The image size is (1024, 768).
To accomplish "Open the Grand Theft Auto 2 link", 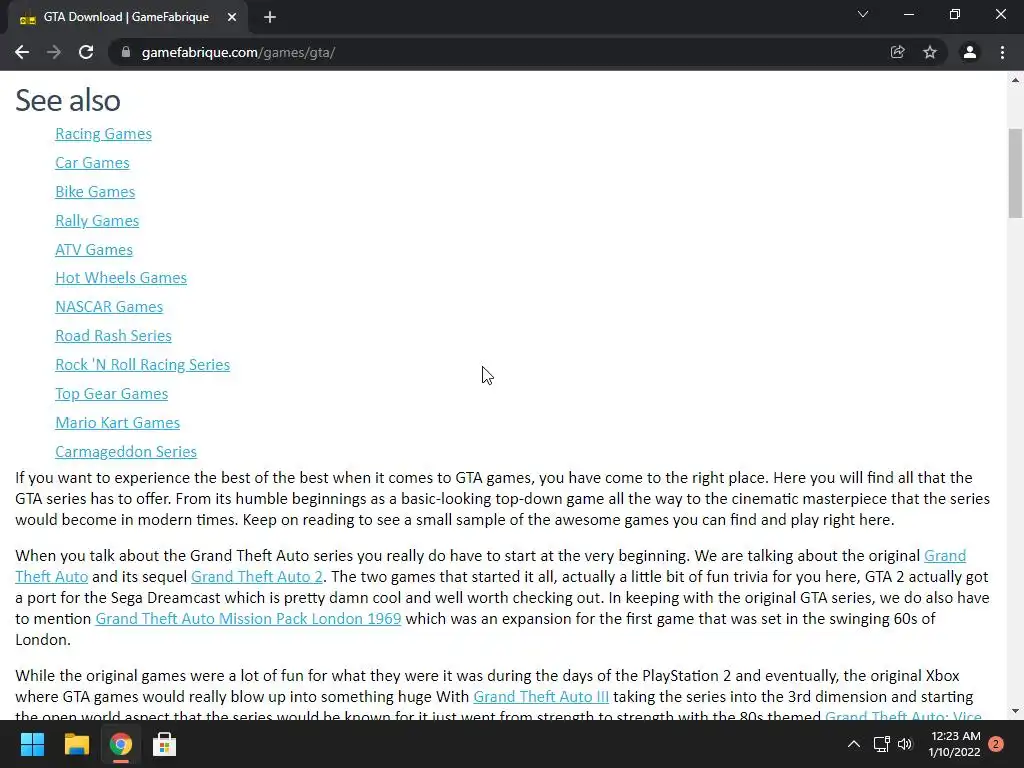I will click(257, 577).
